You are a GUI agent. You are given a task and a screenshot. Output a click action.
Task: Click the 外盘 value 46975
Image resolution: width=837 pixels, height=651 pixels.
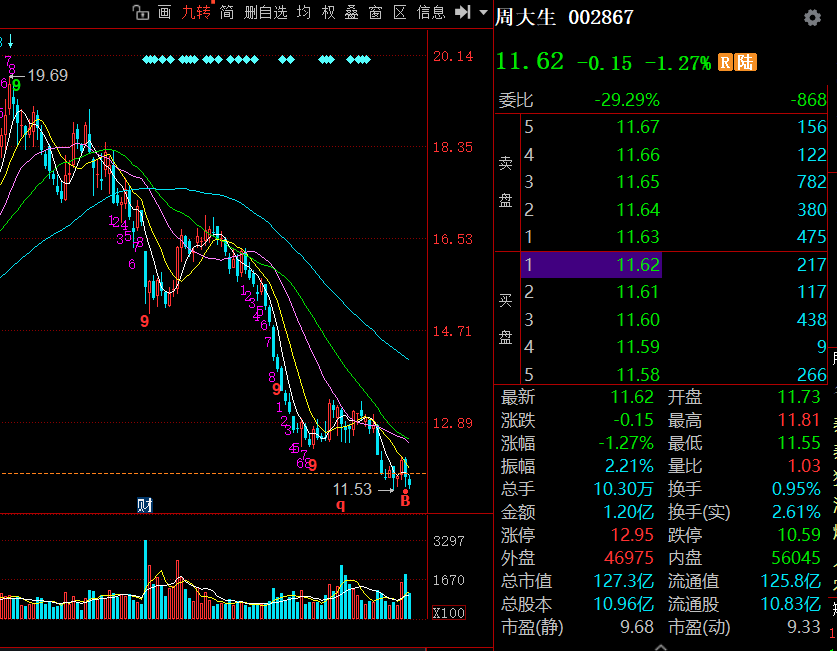(629, 558)
